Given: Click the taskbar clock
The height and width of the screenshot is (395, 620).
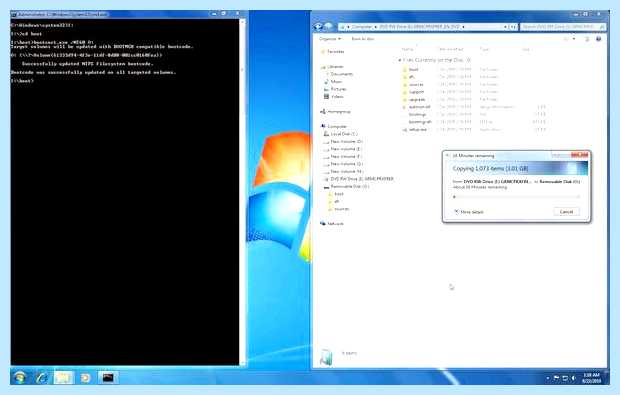Looking at the screenshot, I should [x=591, y=378].
